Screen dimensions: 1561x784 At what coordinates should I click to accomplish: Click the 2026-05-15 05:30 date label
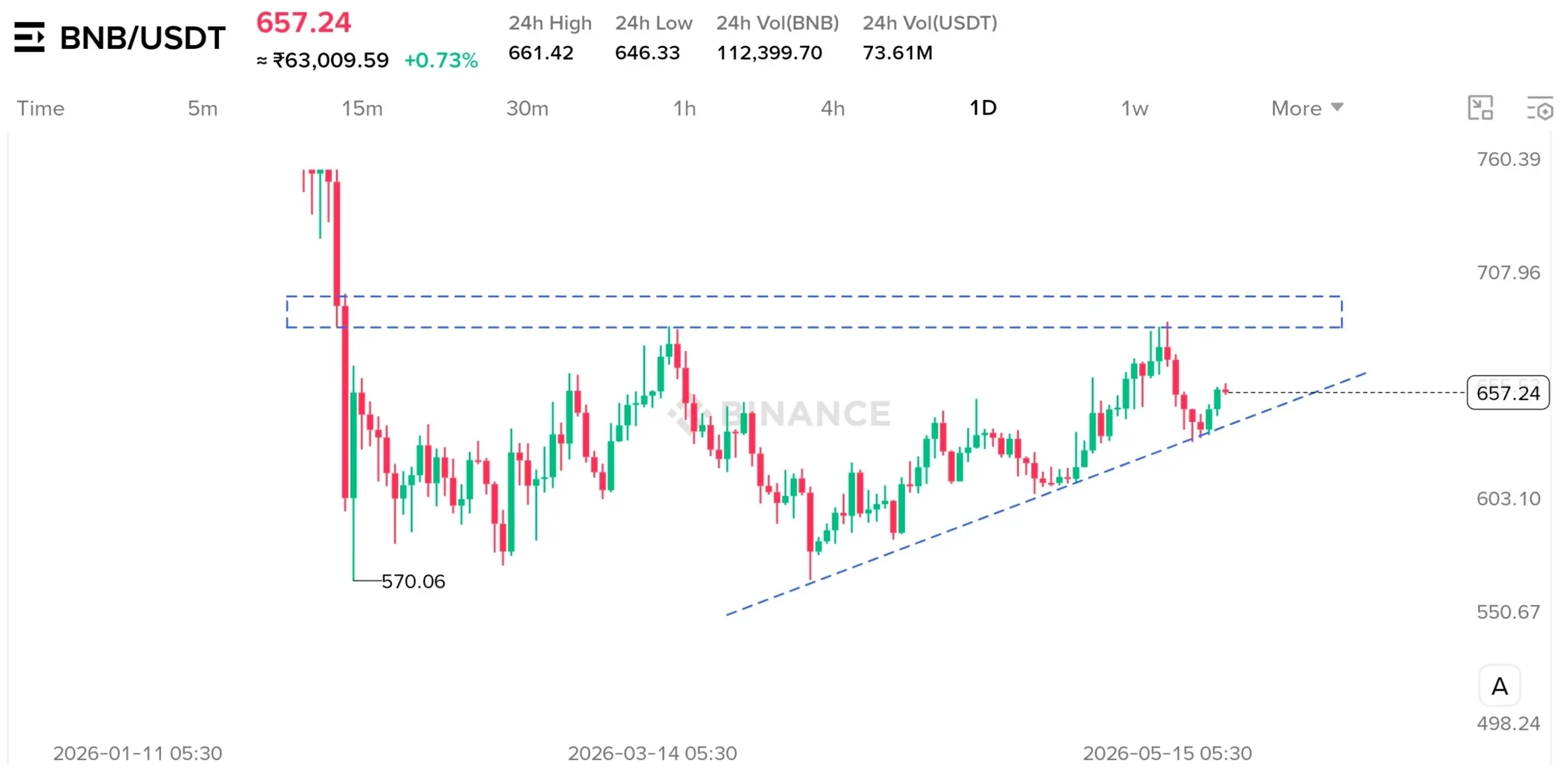tap(1167, 754)
